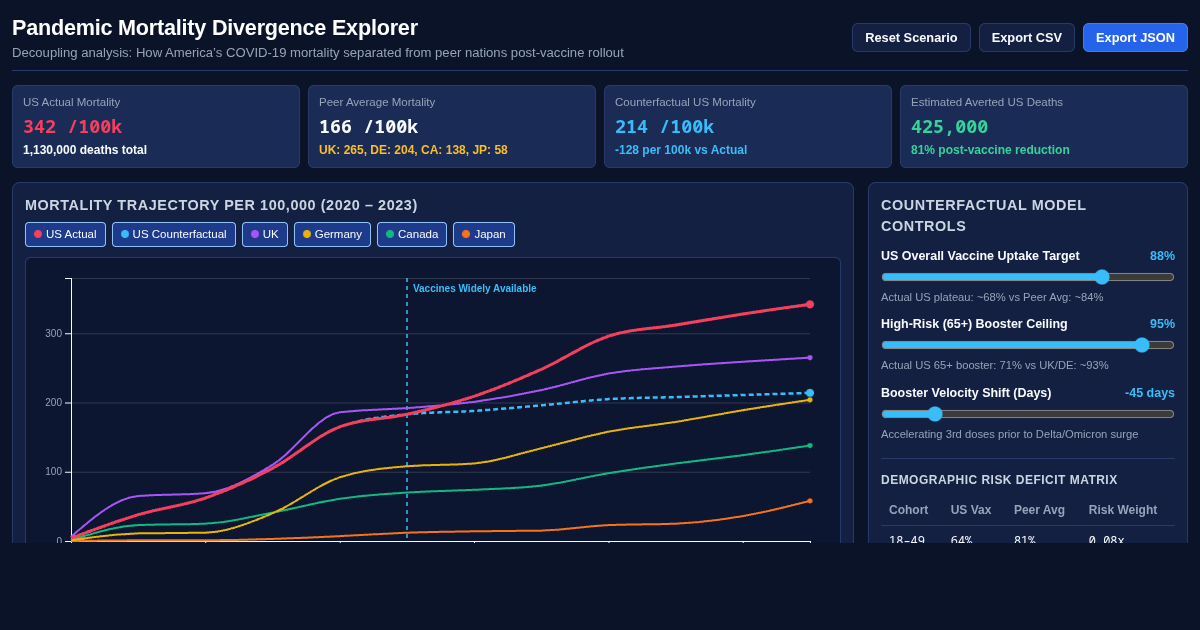Click the 'Risk Weight' column header
The width and height of the screenshot is (1200, 630).
point(1123,510)
